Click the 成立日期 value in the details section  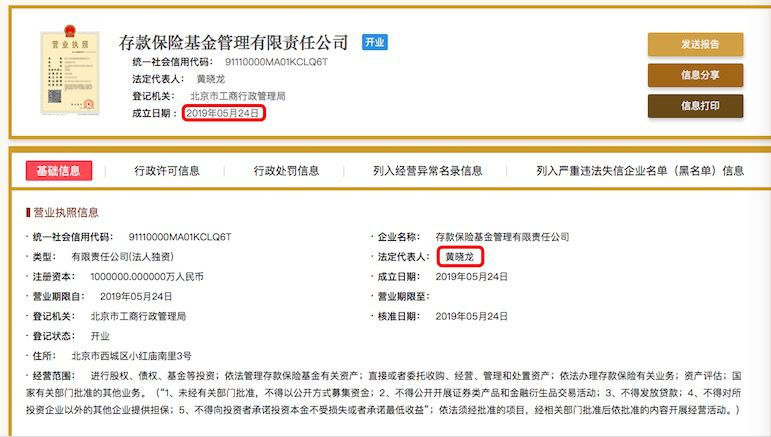472,277
